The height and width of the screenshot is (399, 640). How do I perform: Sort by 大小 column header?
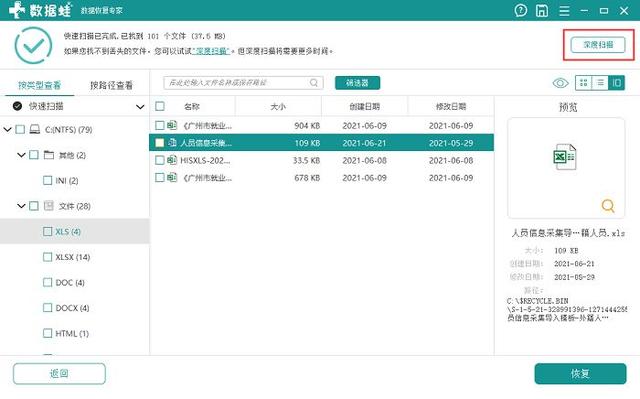point(278,106)
